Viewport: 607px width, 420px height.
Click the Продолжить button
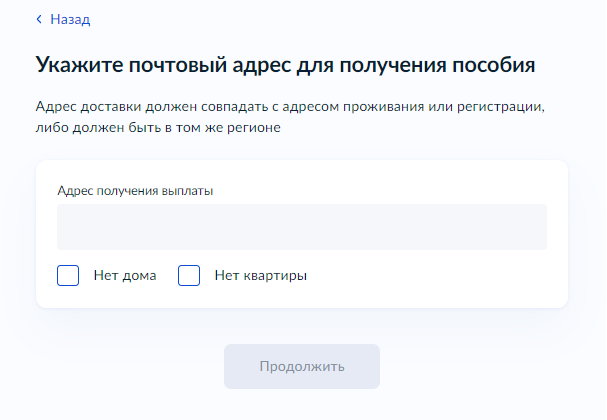pyautogui.click(x=302, y=367)
